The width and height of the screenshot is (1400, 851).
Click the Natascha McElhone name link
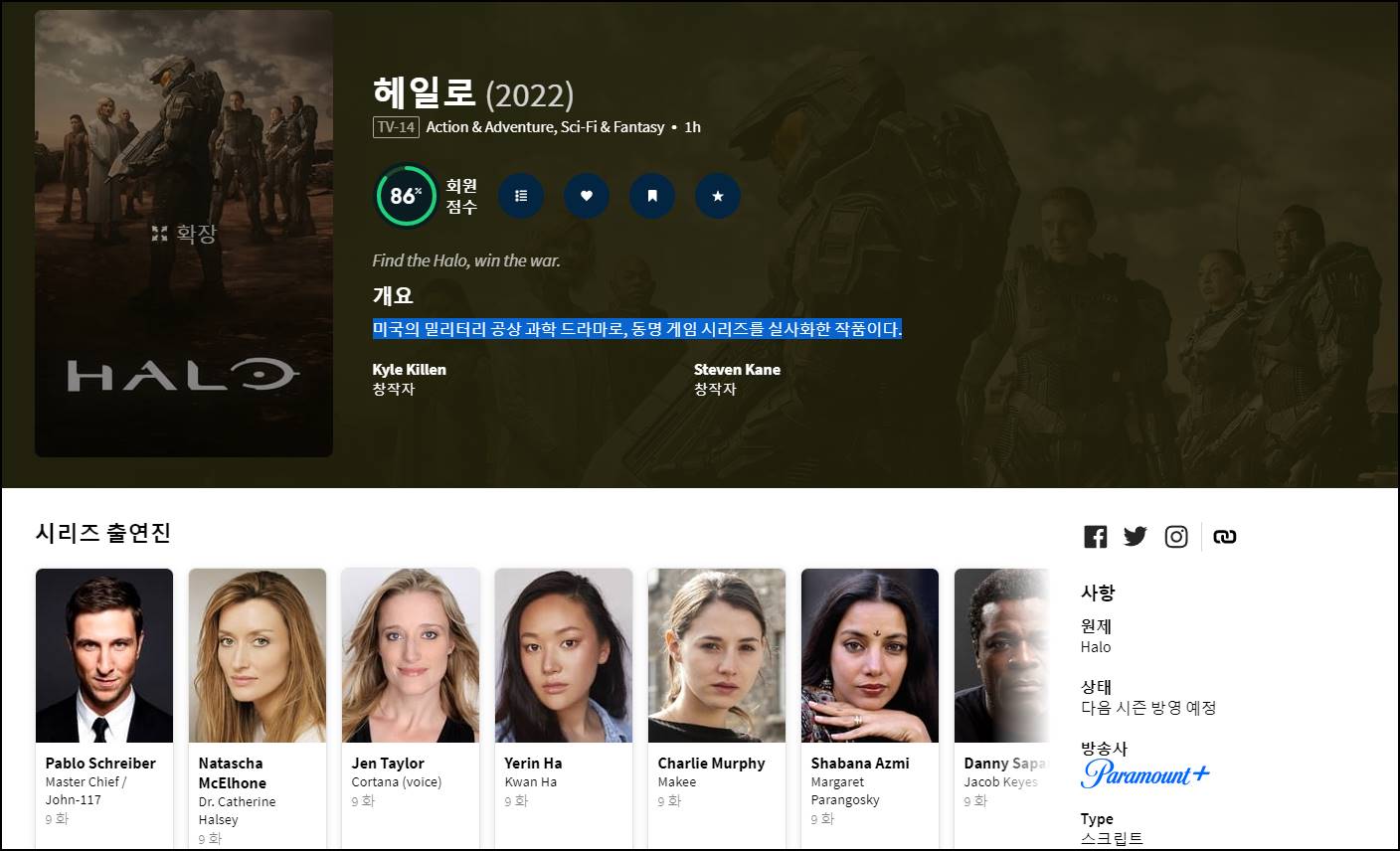point(233,772)
